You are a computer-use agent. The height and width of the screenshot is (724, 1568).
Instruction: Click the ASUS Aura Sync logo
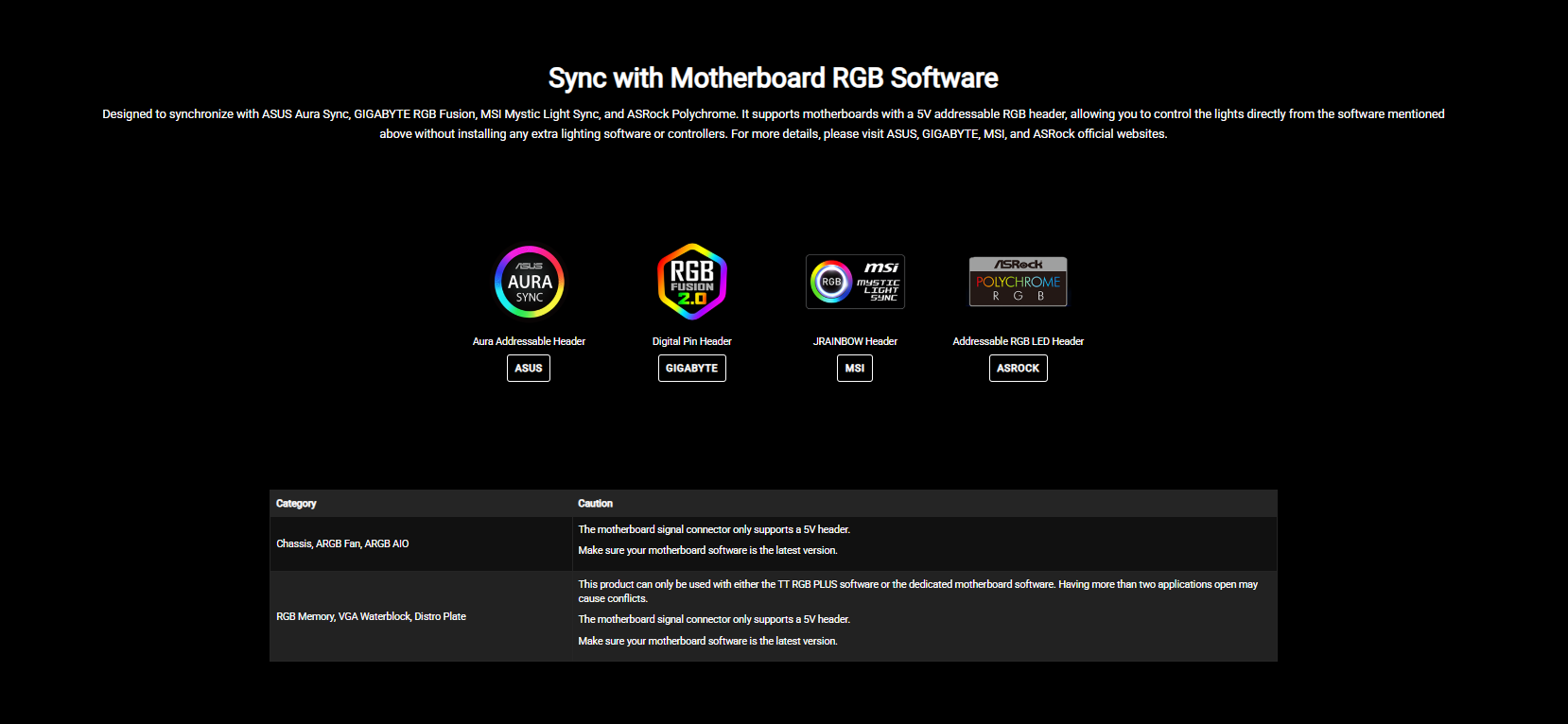(529, 282)
